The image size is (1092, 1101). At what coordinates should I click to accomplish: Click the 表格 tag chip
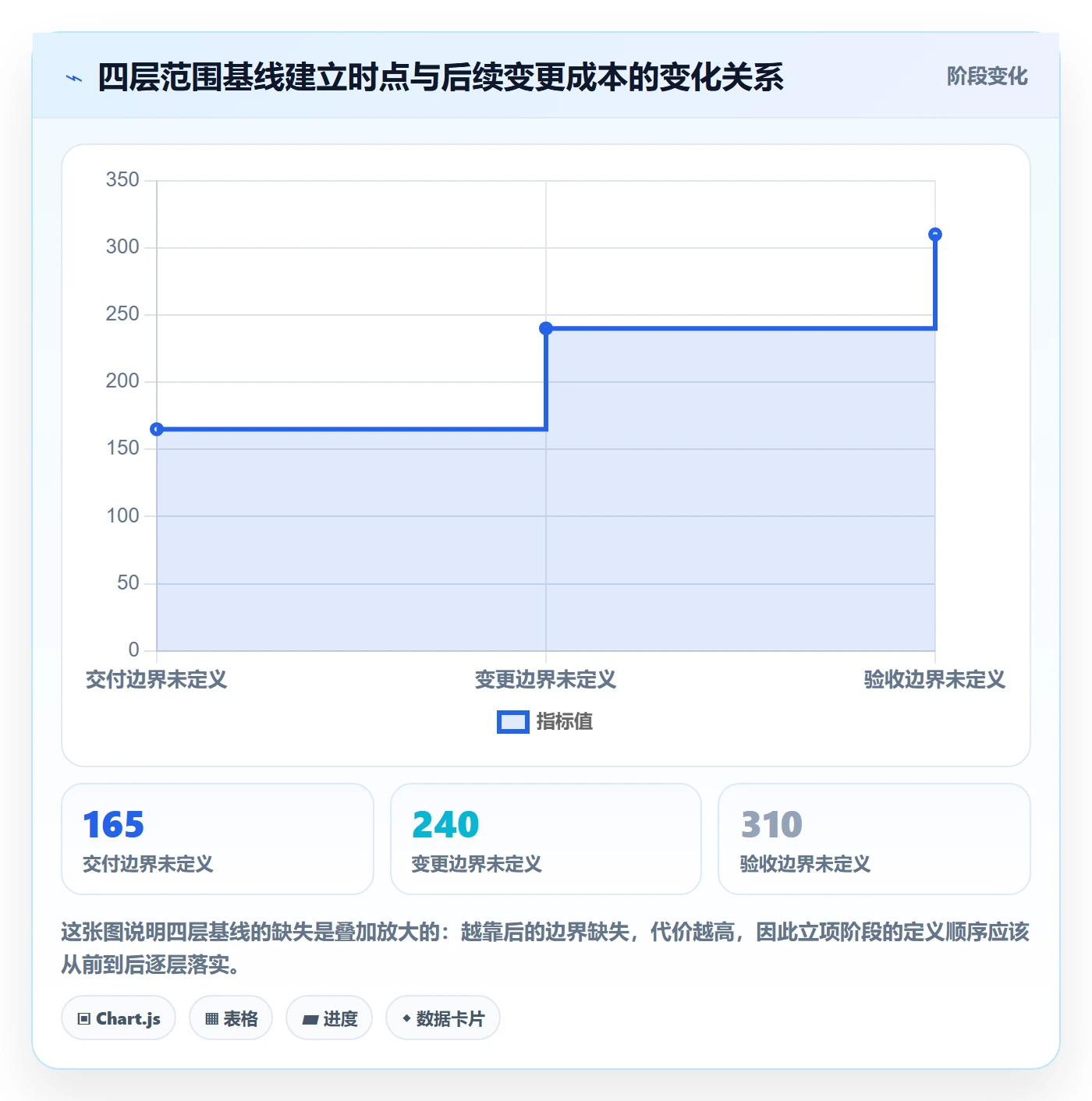click(x=231, y=1018)
